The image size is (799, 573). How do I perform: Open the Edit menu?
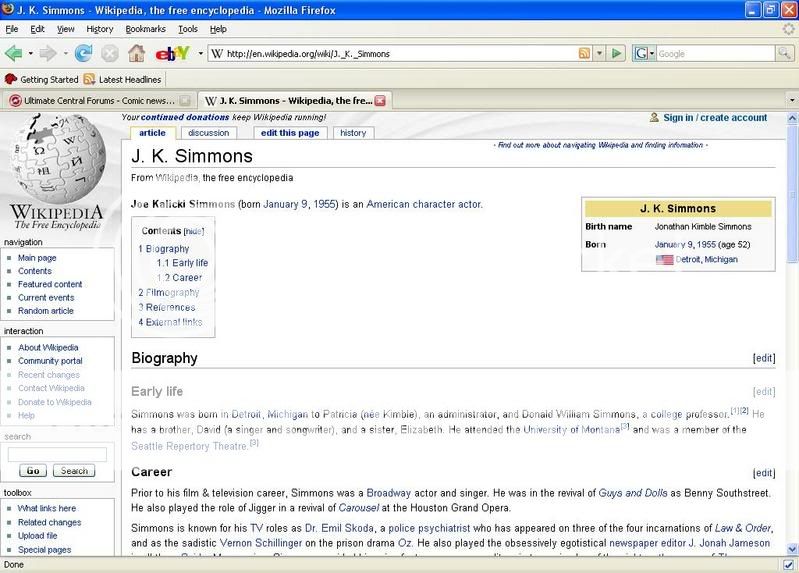(37, 29)
